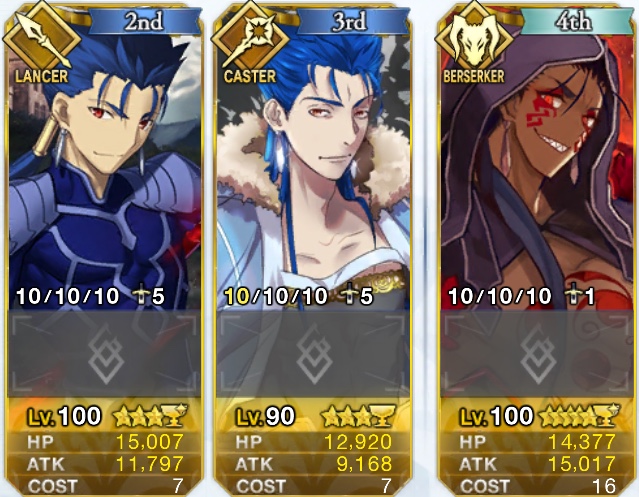Click the grail icon beside Lancer's stars
Viewport: 639px width, 497px height.
point(174,416)
